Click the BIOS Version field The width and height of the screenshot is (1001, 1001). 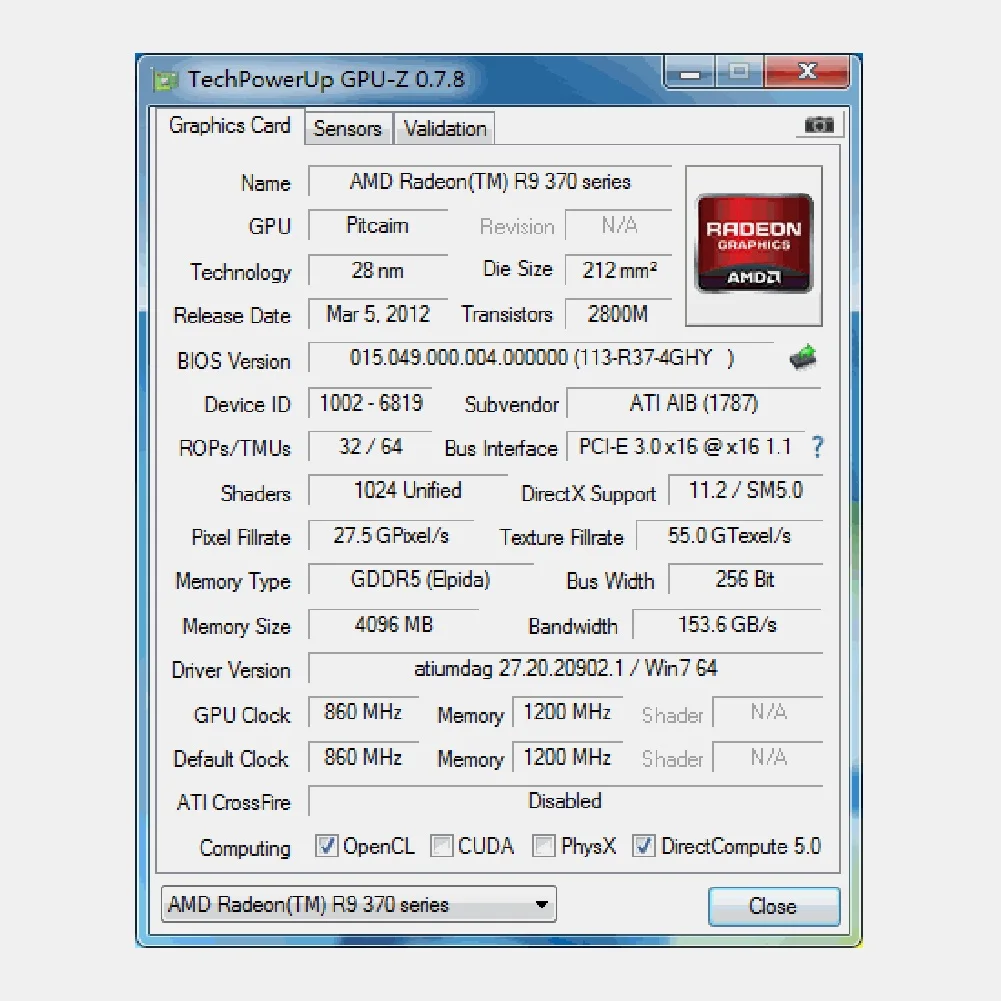541,358
